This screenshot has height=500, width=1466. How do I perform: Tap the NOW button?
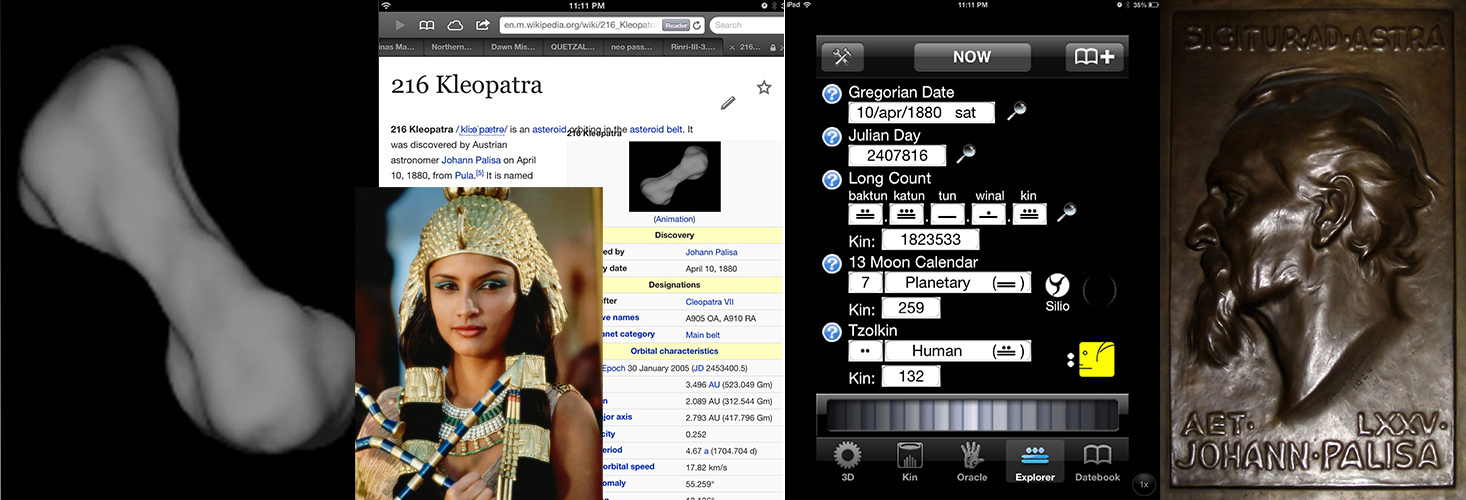coord(972,57)
